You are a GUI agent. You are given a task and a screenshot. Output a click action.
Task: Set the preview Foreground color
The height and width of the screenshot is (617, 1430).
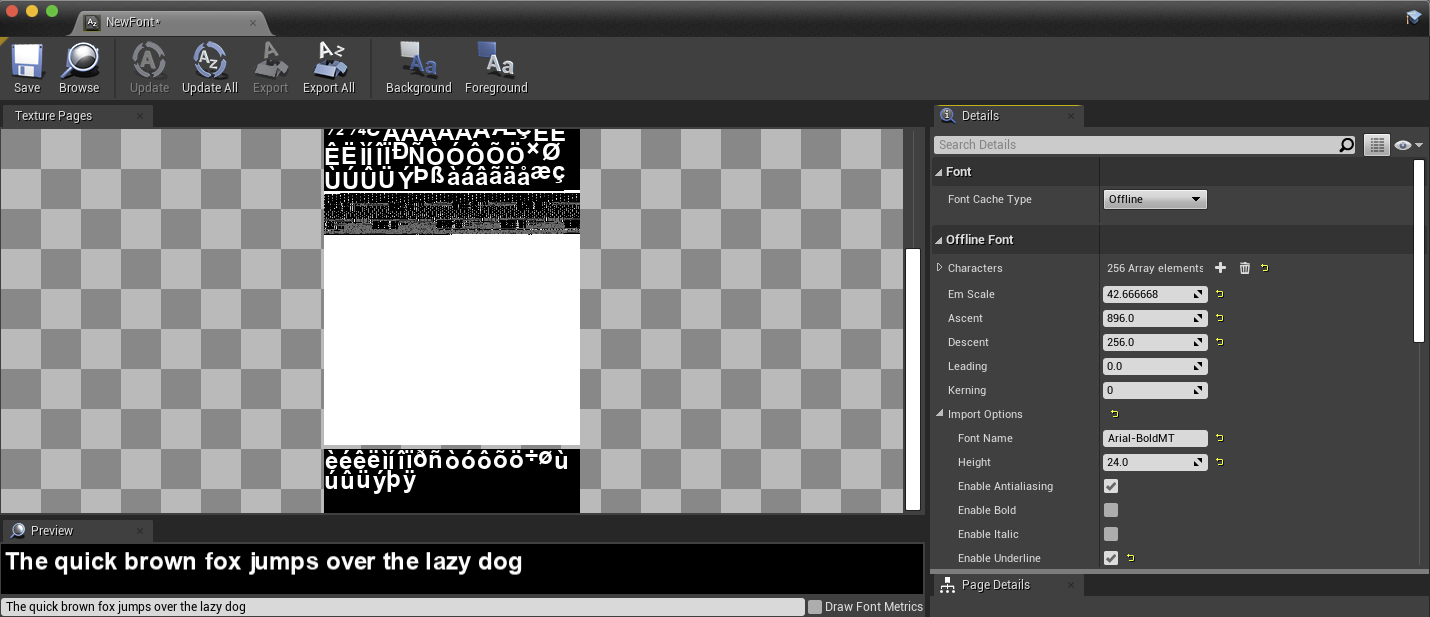[x=496, y=67]
